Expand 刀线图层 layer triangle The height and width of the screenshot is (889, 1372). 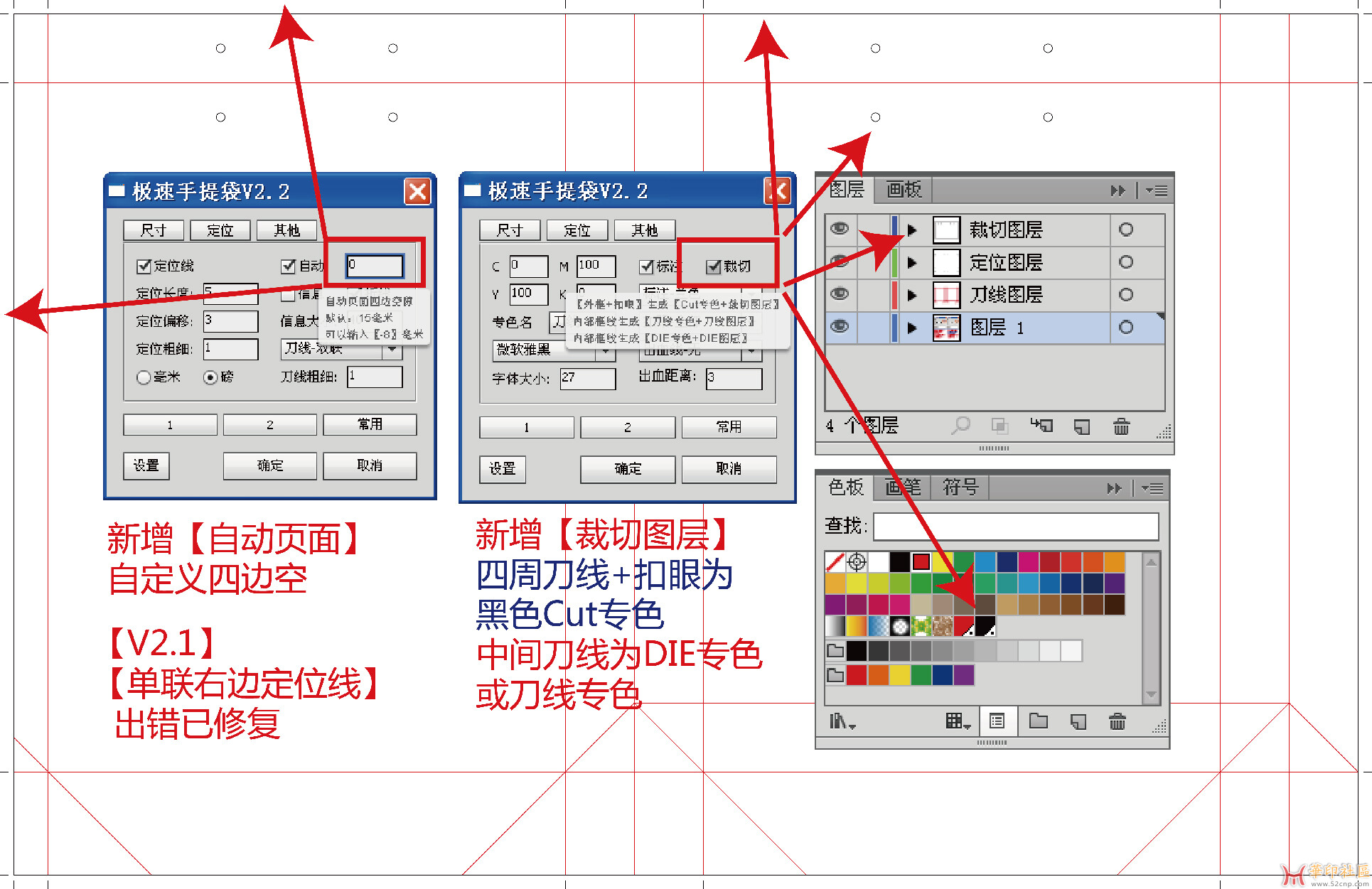(913, 295)
